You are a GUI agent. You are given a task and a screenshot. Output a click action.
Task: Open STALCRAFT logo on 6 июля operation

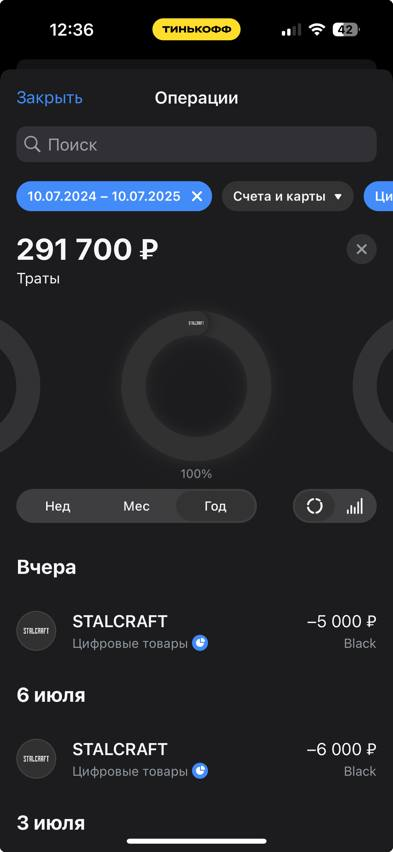36,759
